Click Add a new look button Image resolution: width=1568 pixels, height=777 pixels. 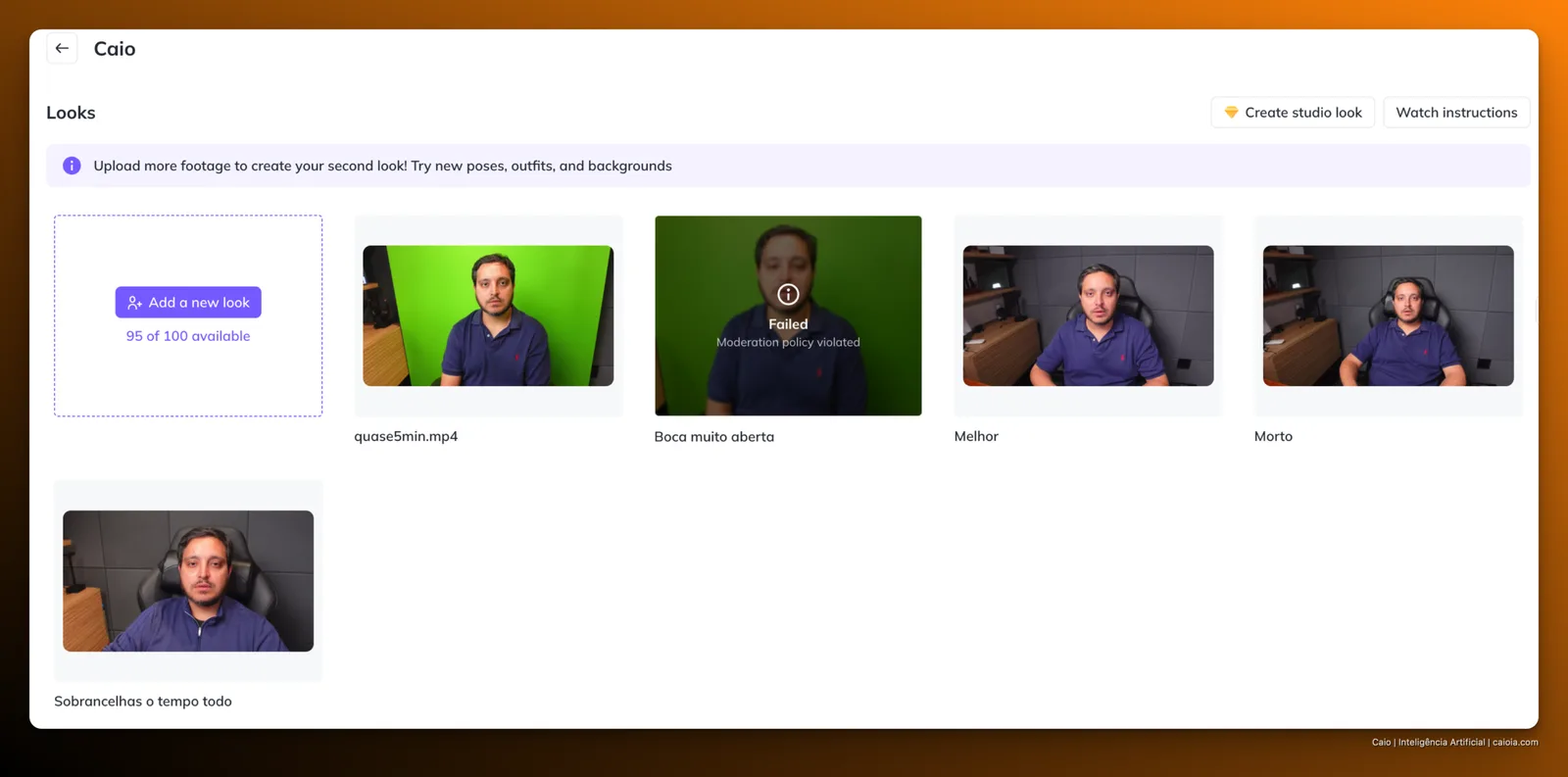pyautogui.click(x=188, y=302)
